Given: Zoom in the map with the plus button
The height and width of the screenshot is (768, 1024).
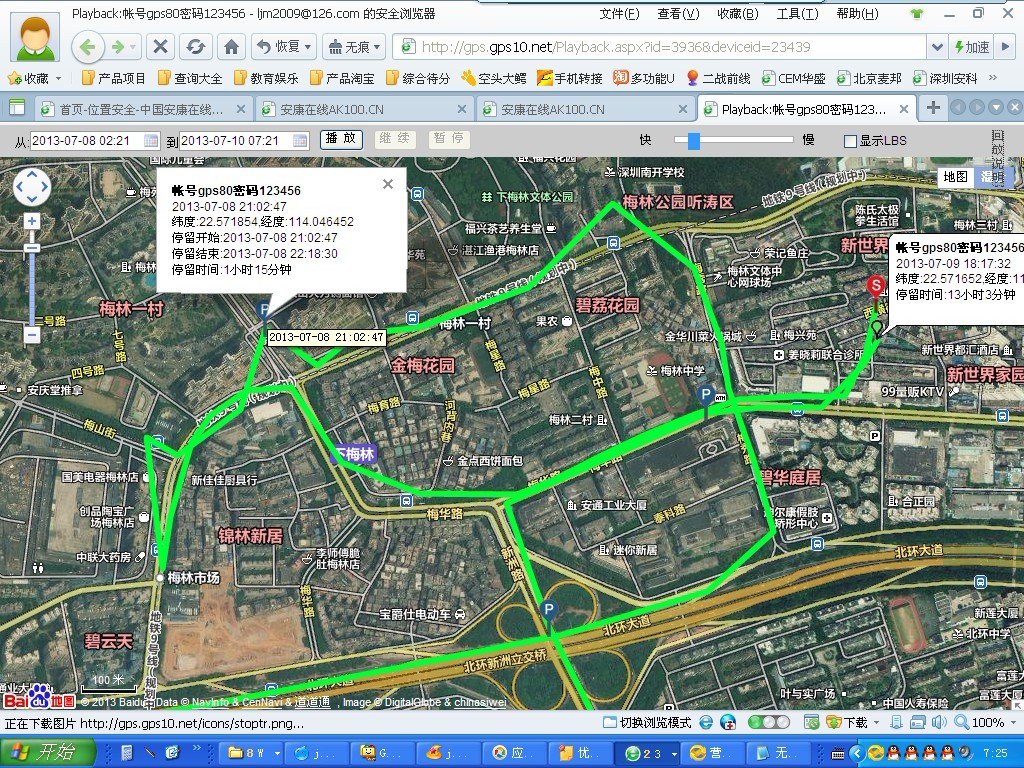Looking at the screenshot, I should [x=32, y=221].
